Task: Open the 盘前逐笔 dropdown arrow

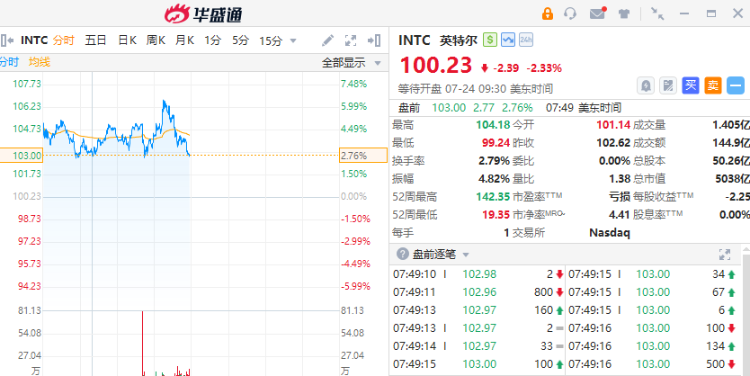Action: pyautogui.click(x=465, y=254)
